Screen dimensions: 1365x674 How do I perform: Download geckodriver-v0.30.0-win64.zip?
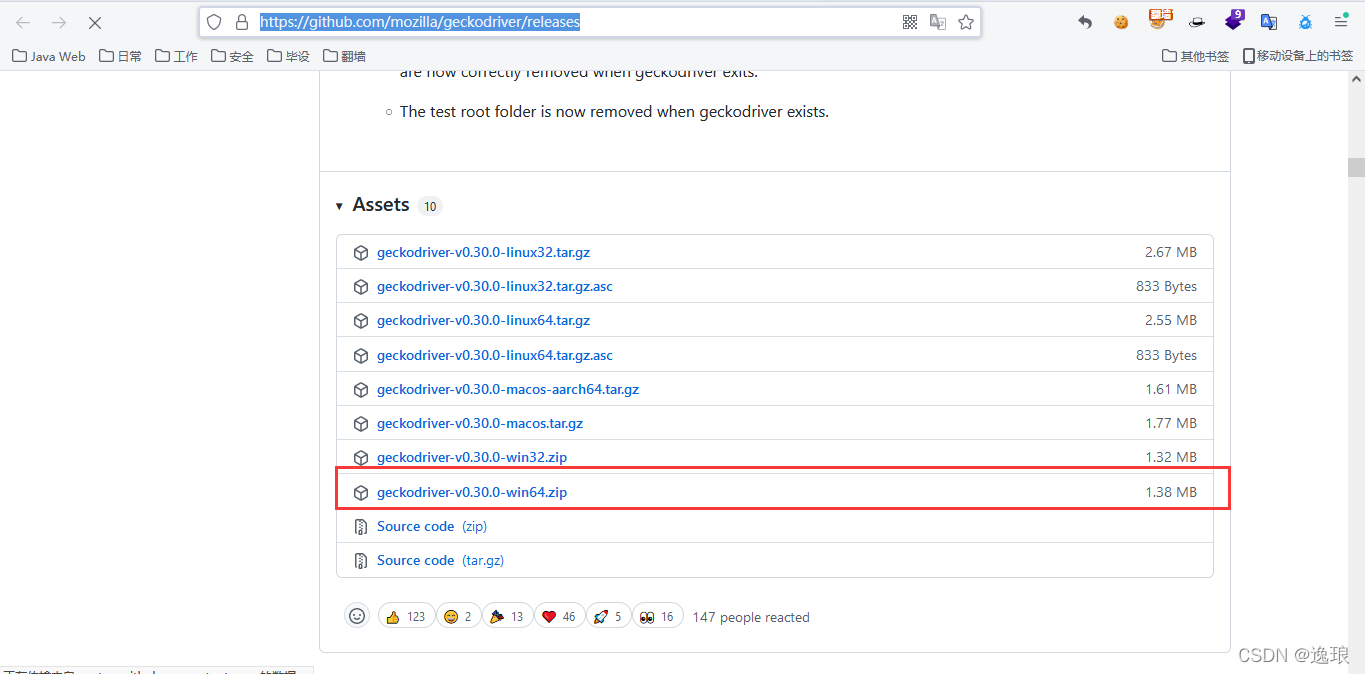pos(472,492)
